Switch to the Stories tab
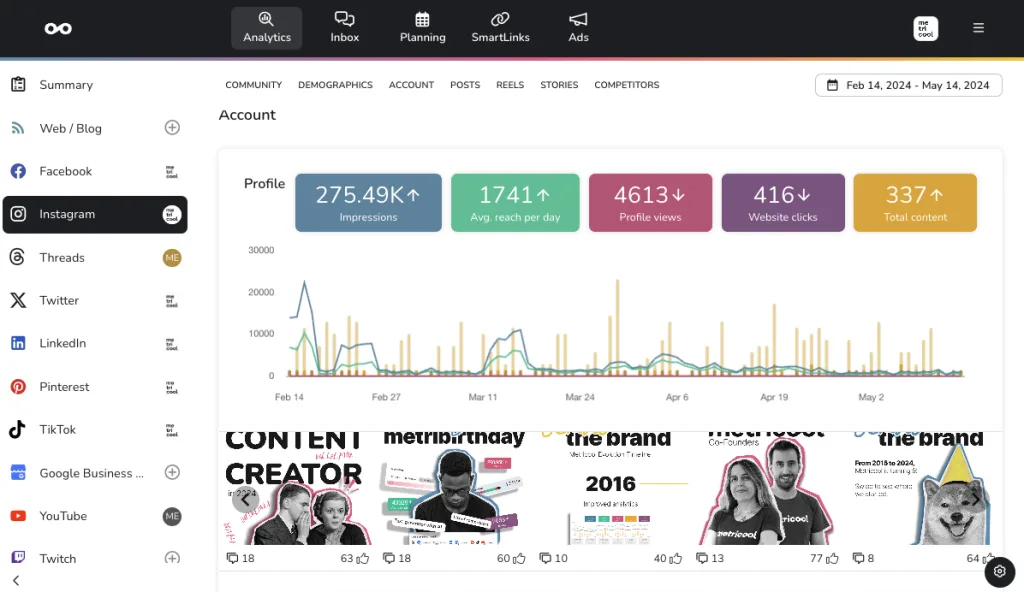This screenshot has width=1024, height=592. (x=559, y=85)
